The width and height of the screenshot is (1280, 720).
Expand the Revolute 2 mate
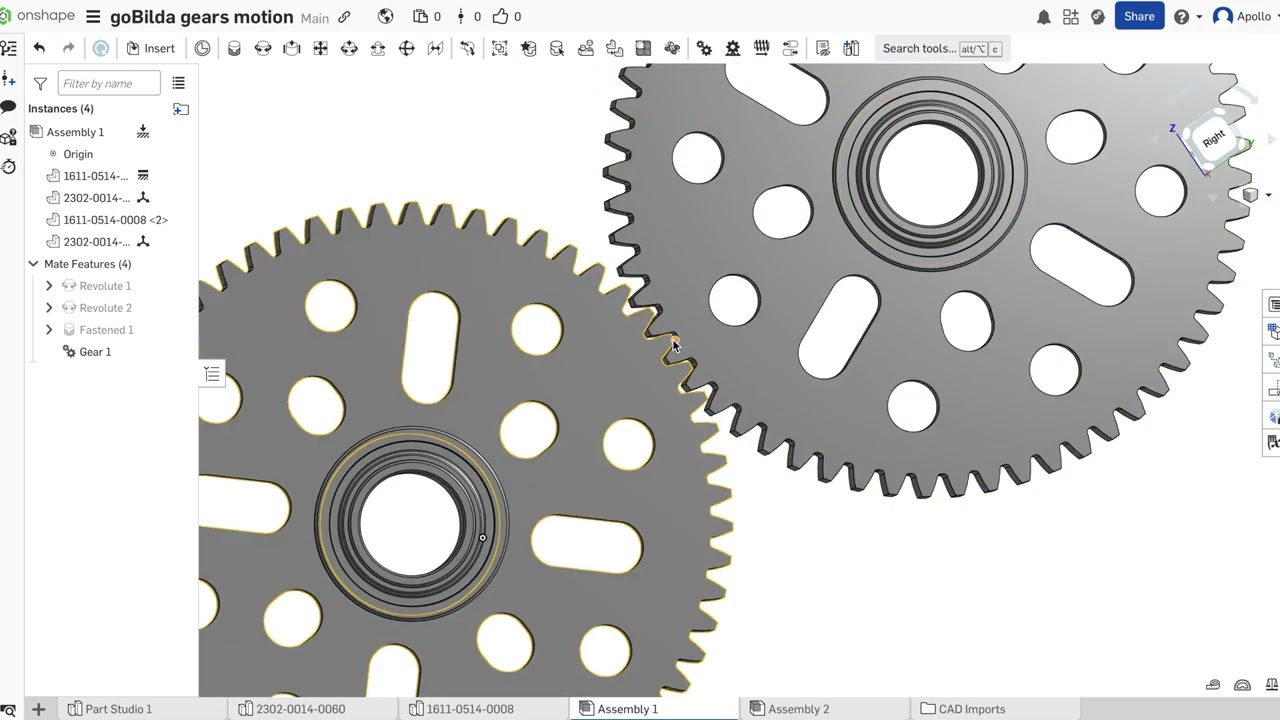49,308
